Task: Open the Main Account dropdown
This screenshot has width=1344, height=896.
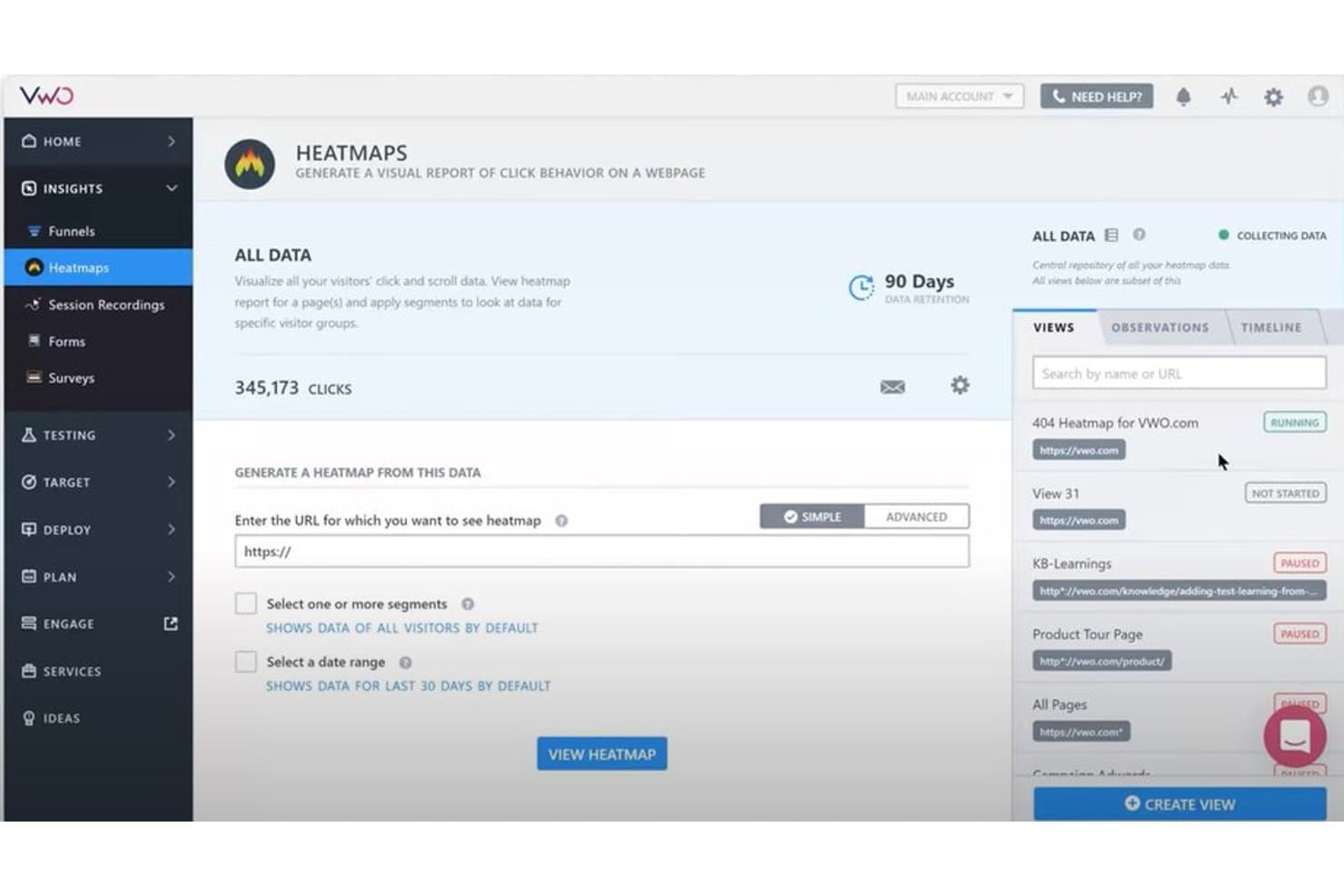Action: [959, 96]
